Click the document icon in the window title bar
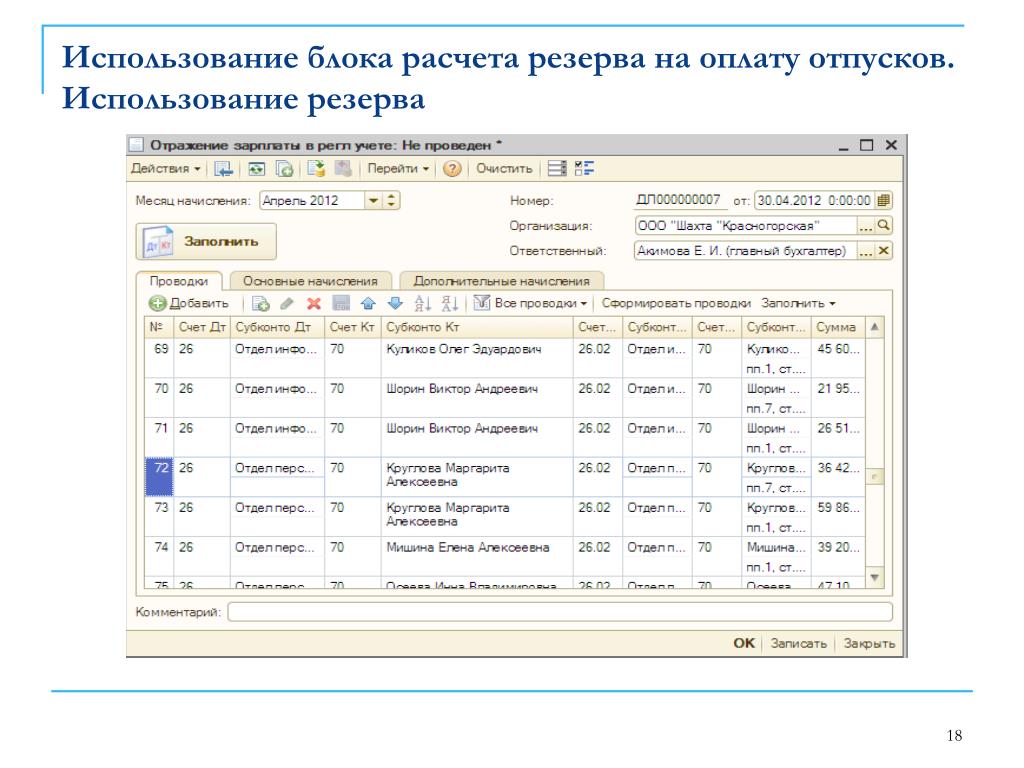This screenshot has height=768, width=1024. click(136, 144)
